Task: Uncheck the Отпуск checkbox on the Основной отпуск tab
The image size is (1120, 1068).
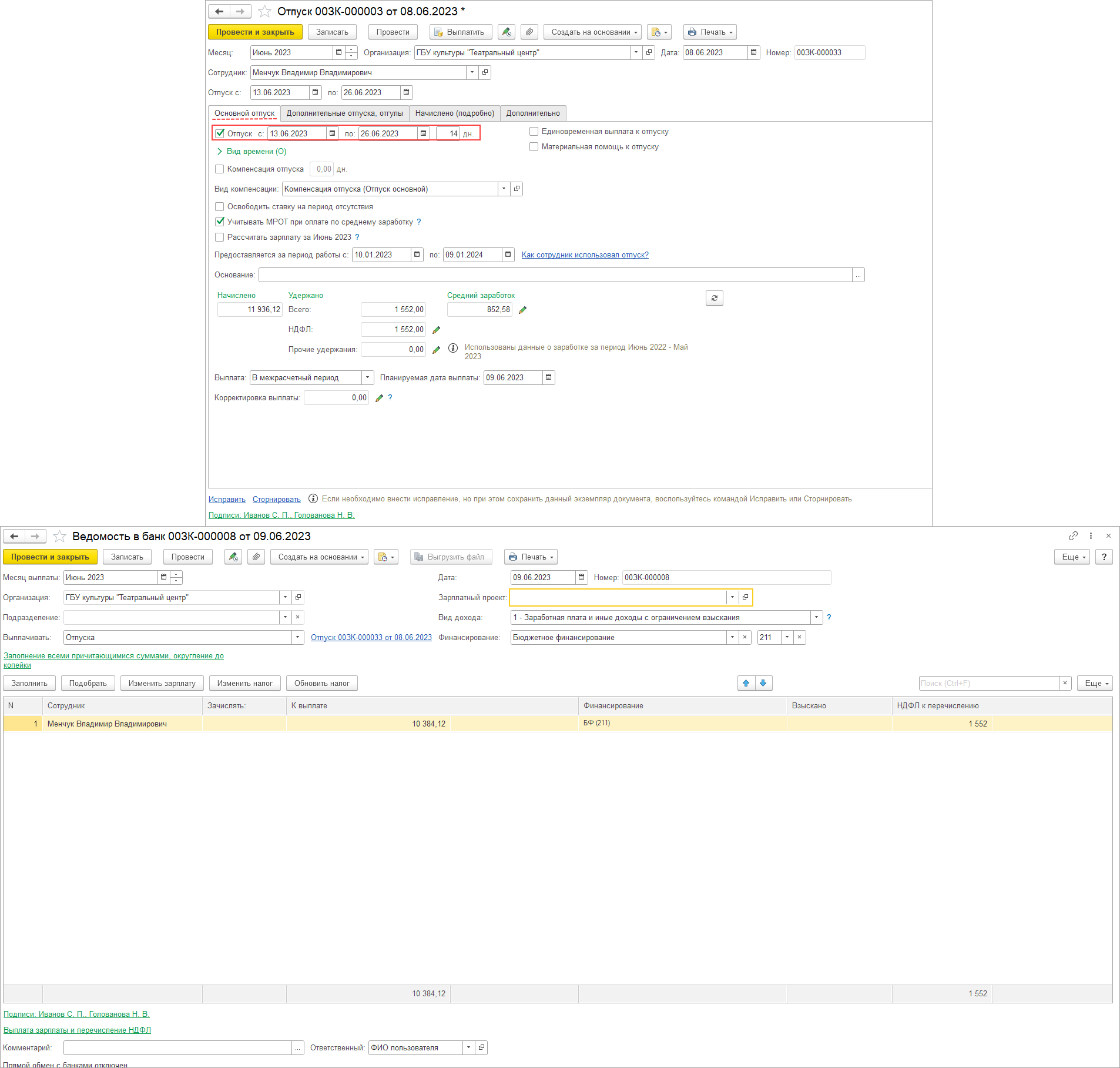Action: pyautogui.click(x=220, y=133)
